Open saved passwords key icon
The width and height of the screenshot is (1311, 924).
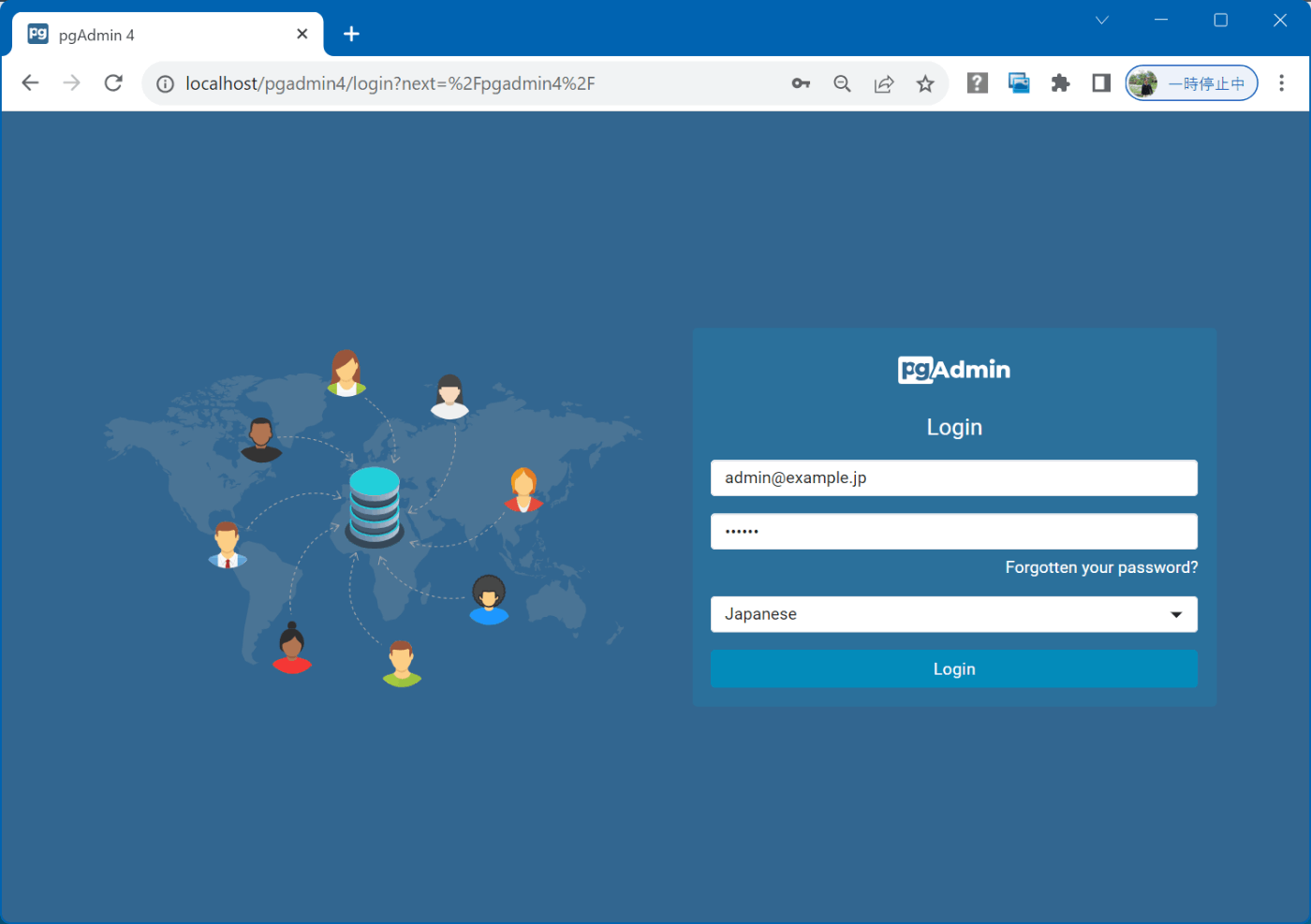[x=801, y=83]
